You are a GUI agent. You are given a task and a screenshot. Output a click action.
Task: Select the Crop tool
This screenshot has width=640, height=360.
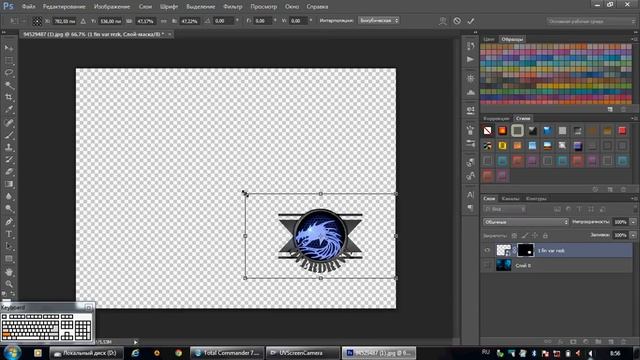point(9,97)
